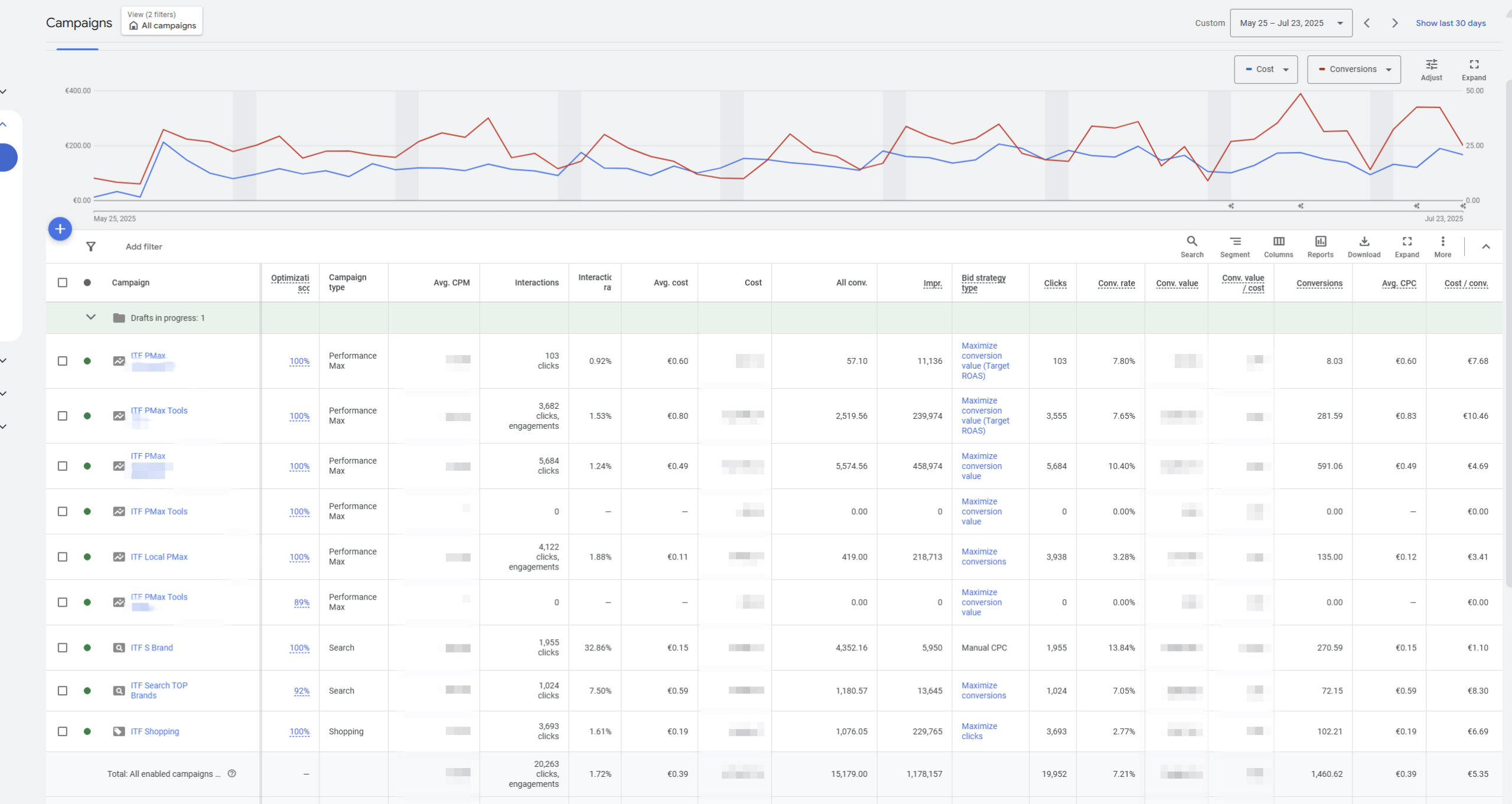Check the ITF S Brand row checkbox

click(63, 647)
